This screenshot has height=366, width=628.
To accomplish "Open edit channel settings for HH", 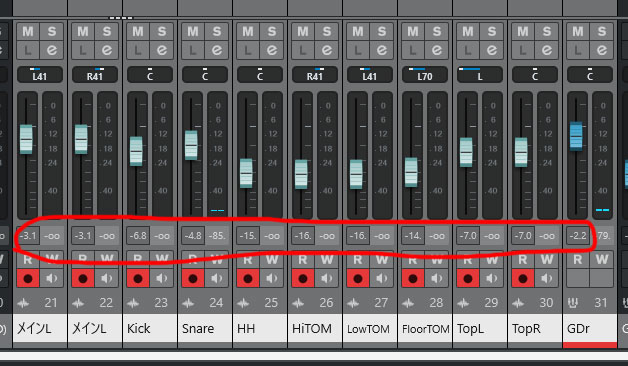I will click(x=272, y=50).
